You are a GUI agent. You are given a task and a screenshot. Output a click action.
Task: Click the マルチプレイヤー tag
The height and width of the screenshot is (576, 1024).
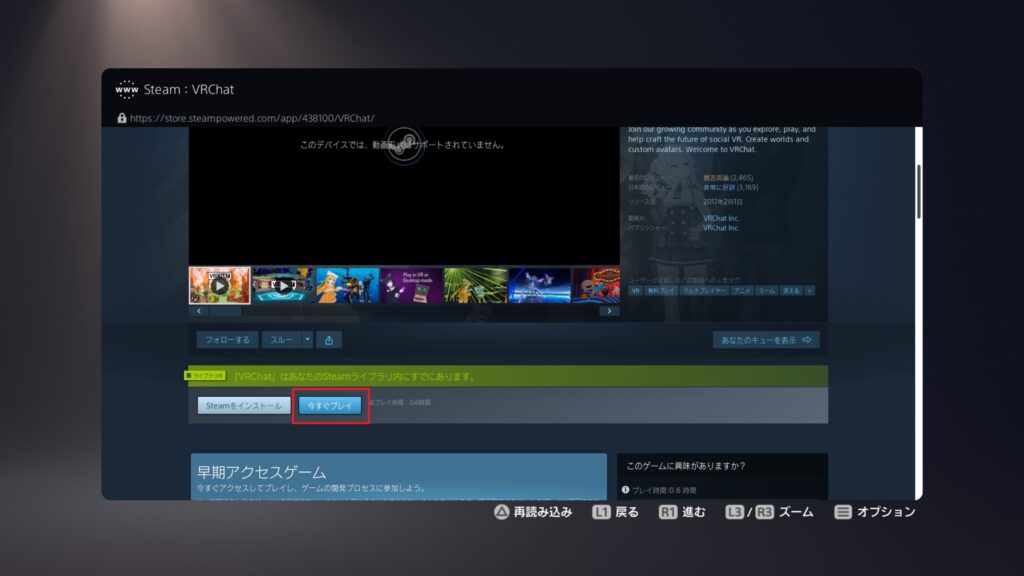(x=704, y=291)
